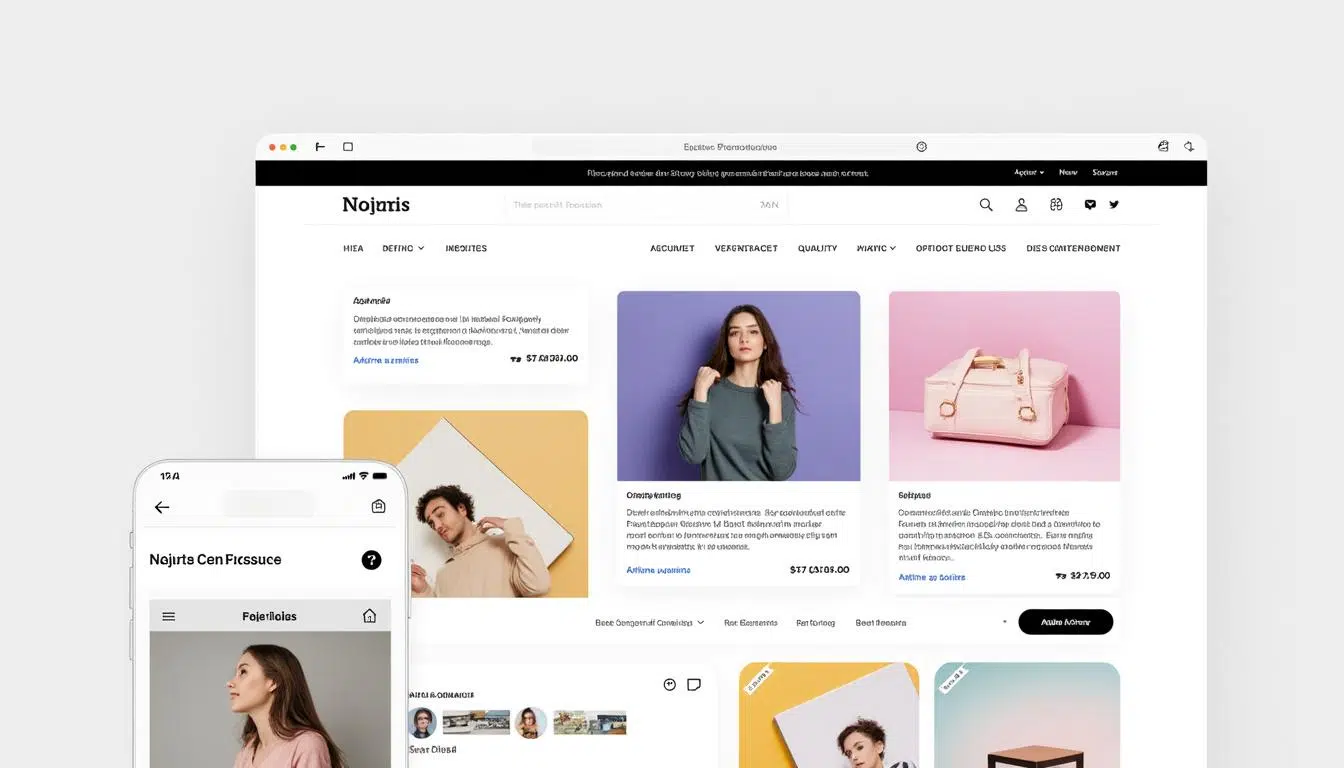Tap the black question mark help icon
Image resolution: width=1344 pixels, height=768 pixels.
point(371,560)
